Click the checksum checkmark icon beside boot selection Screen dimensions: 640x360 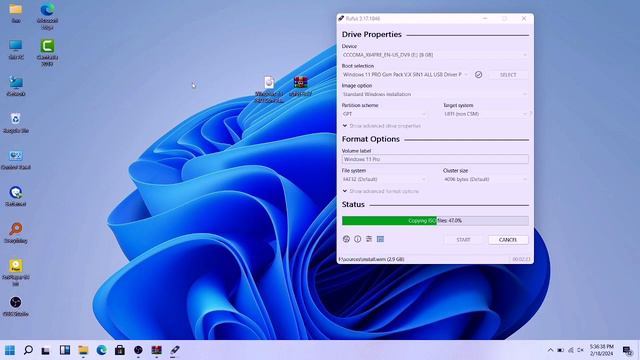coord(478,75)
